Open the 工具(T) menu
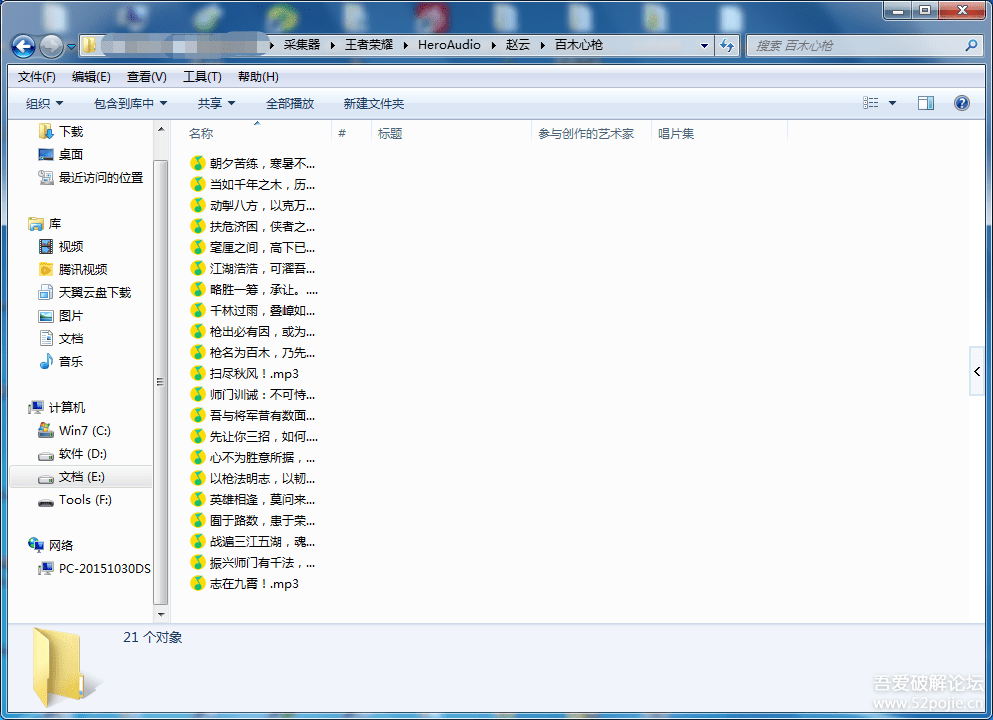The width and height of the screenshot is (993, 720). (x=201, y=77)
